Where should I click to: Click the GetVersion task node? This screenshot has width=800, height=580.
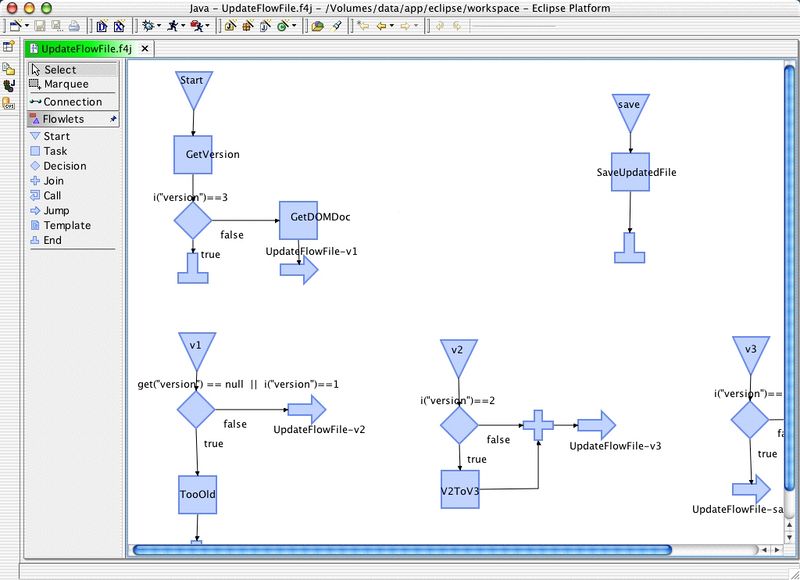[x=193, y=154]
